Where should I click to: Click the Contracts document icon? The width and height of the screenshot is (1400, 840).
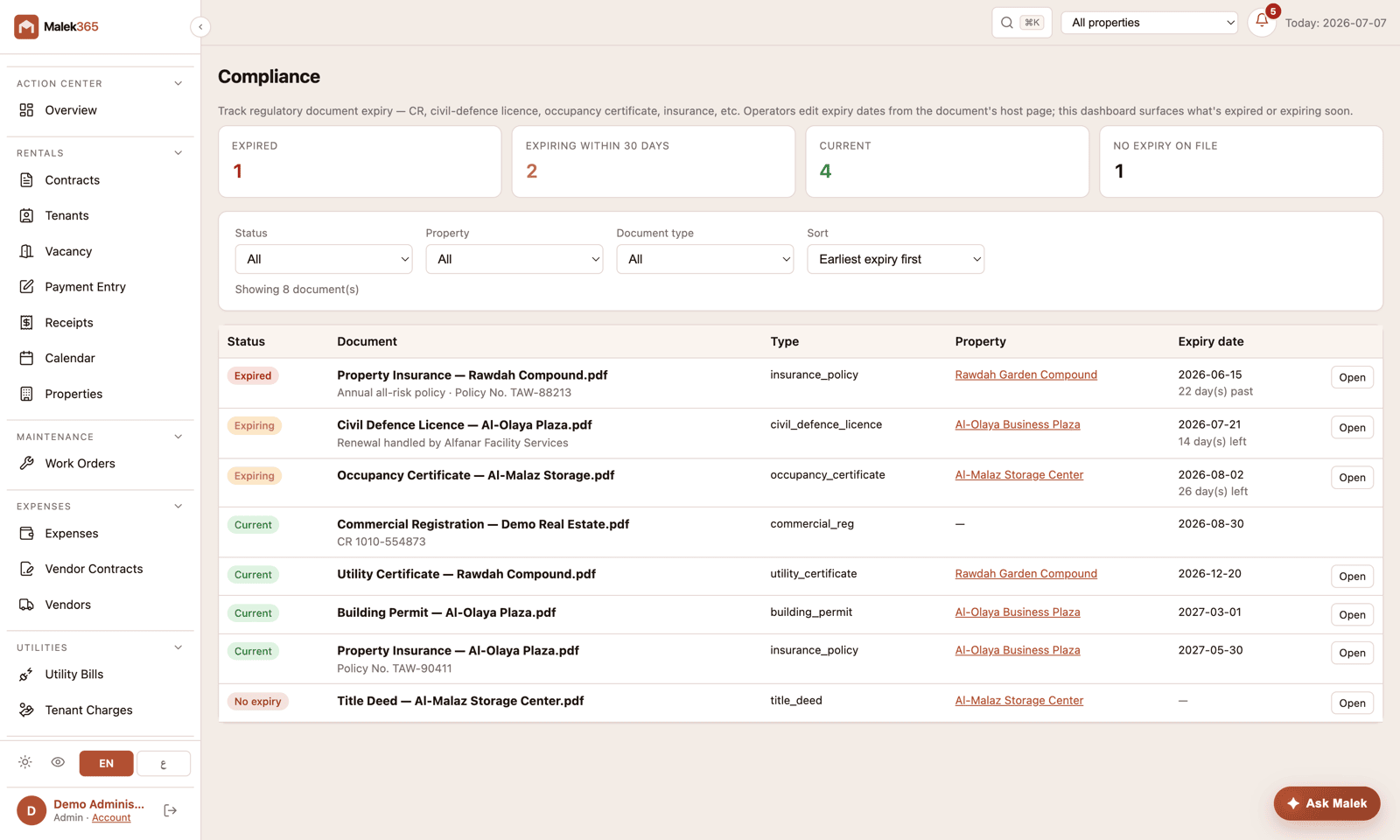click(26, 180)
